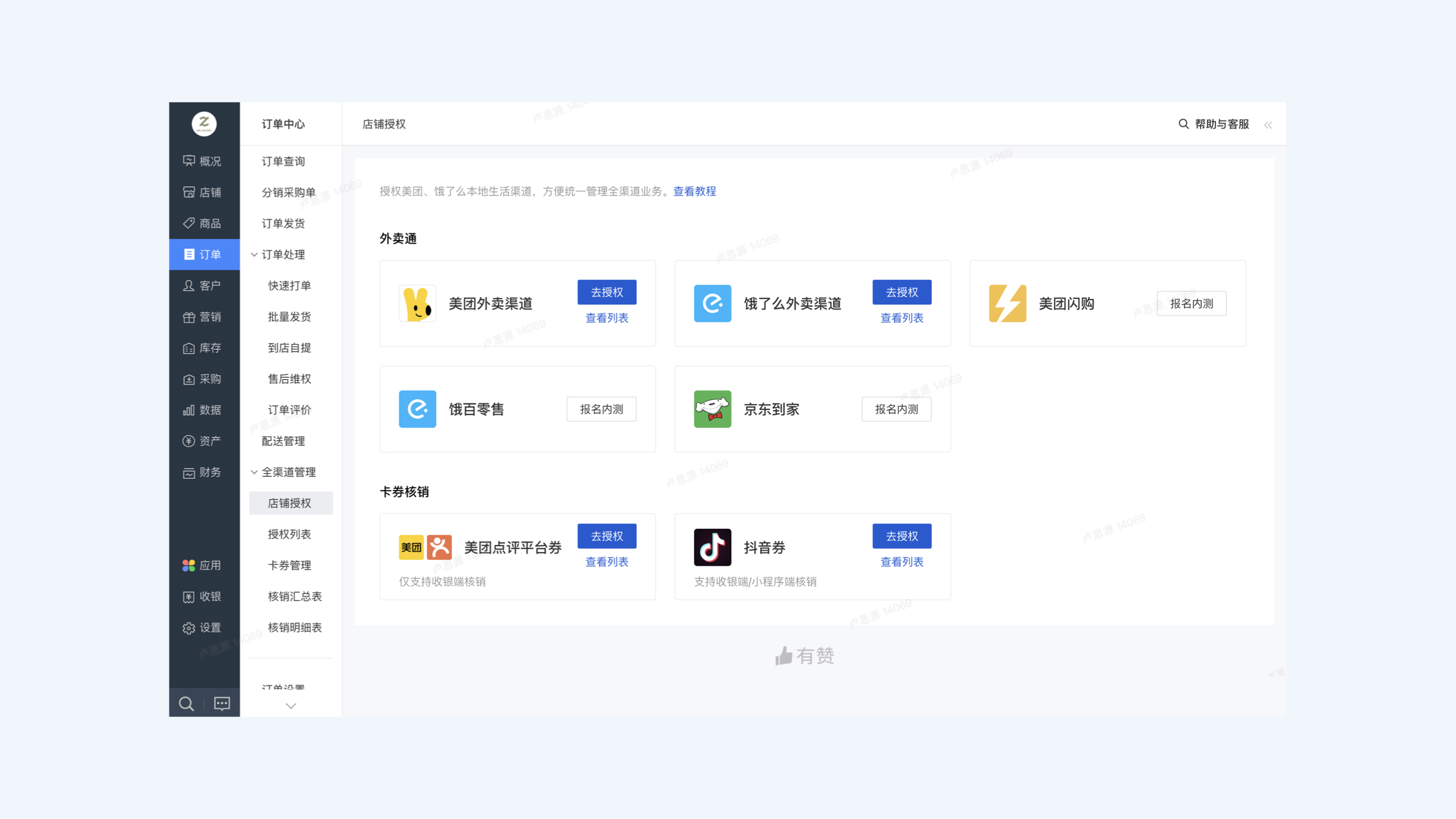Open 分销采购单 in the submenu
Screen dimensions: 1456x819
click(x=289, y=192)
